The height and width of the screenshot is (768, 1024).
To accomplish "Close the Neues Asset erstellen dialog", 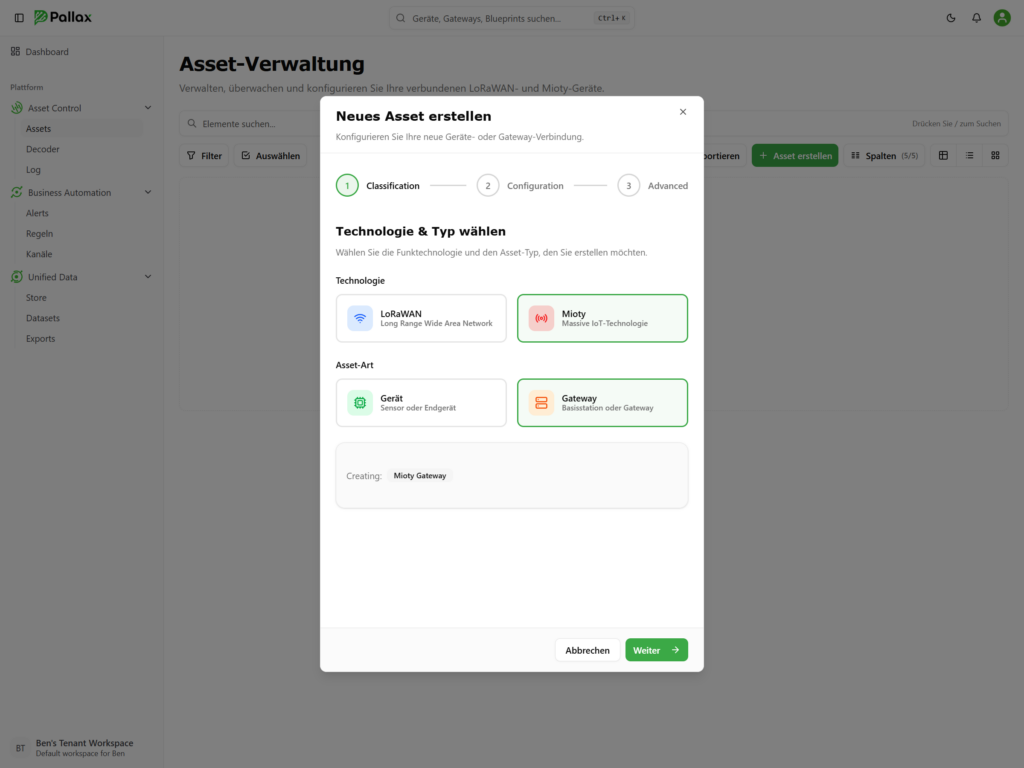I will [x=683, y=112].
